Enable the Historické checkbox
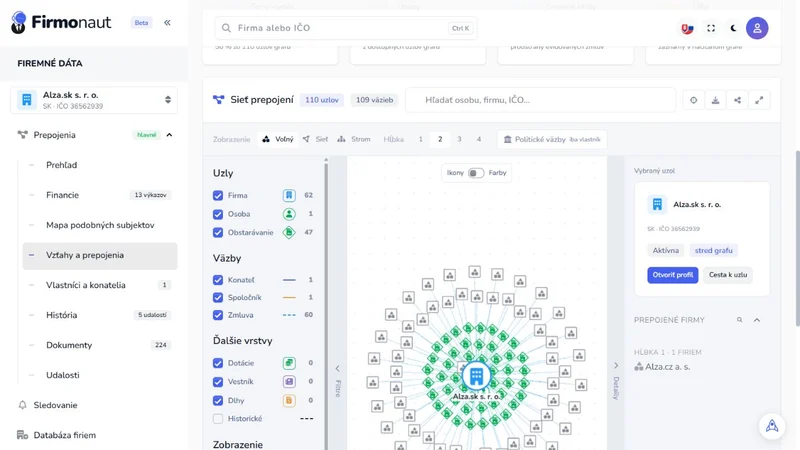This screenshot has height=450, width=800. click(218, 419)
